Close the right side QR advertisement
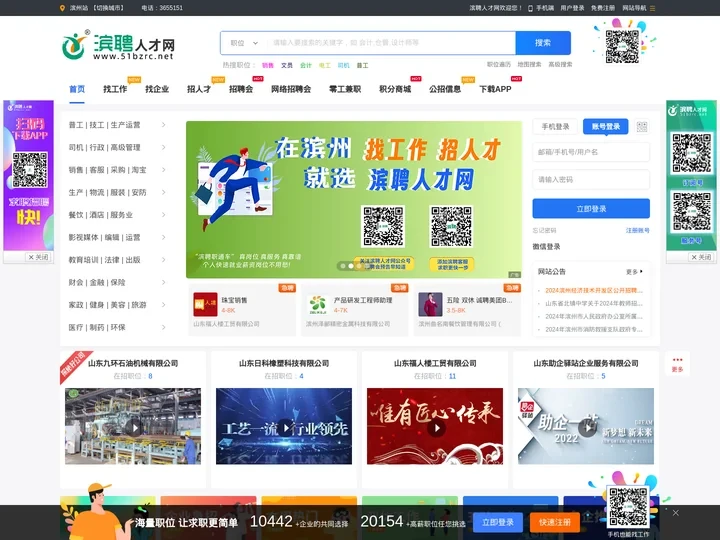Viewport: 720px width, 540px height. pyautogui.click(x=701, y=257)
